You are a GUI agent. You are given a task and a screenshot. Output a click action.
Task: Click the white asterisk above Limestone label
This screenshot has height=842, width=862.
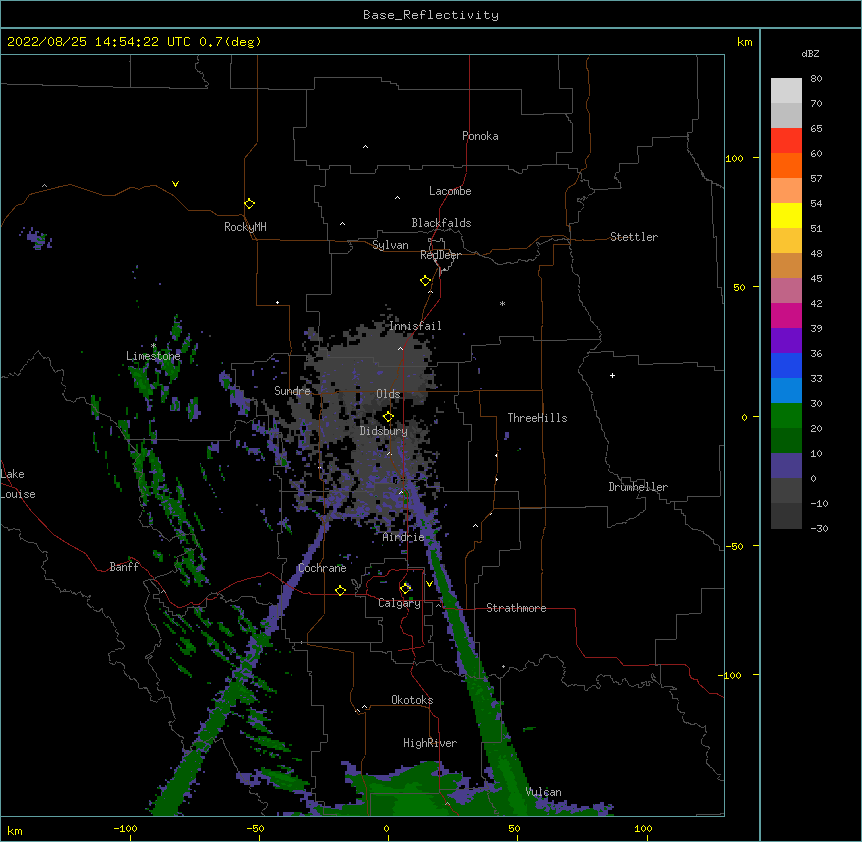pos(153,346)
